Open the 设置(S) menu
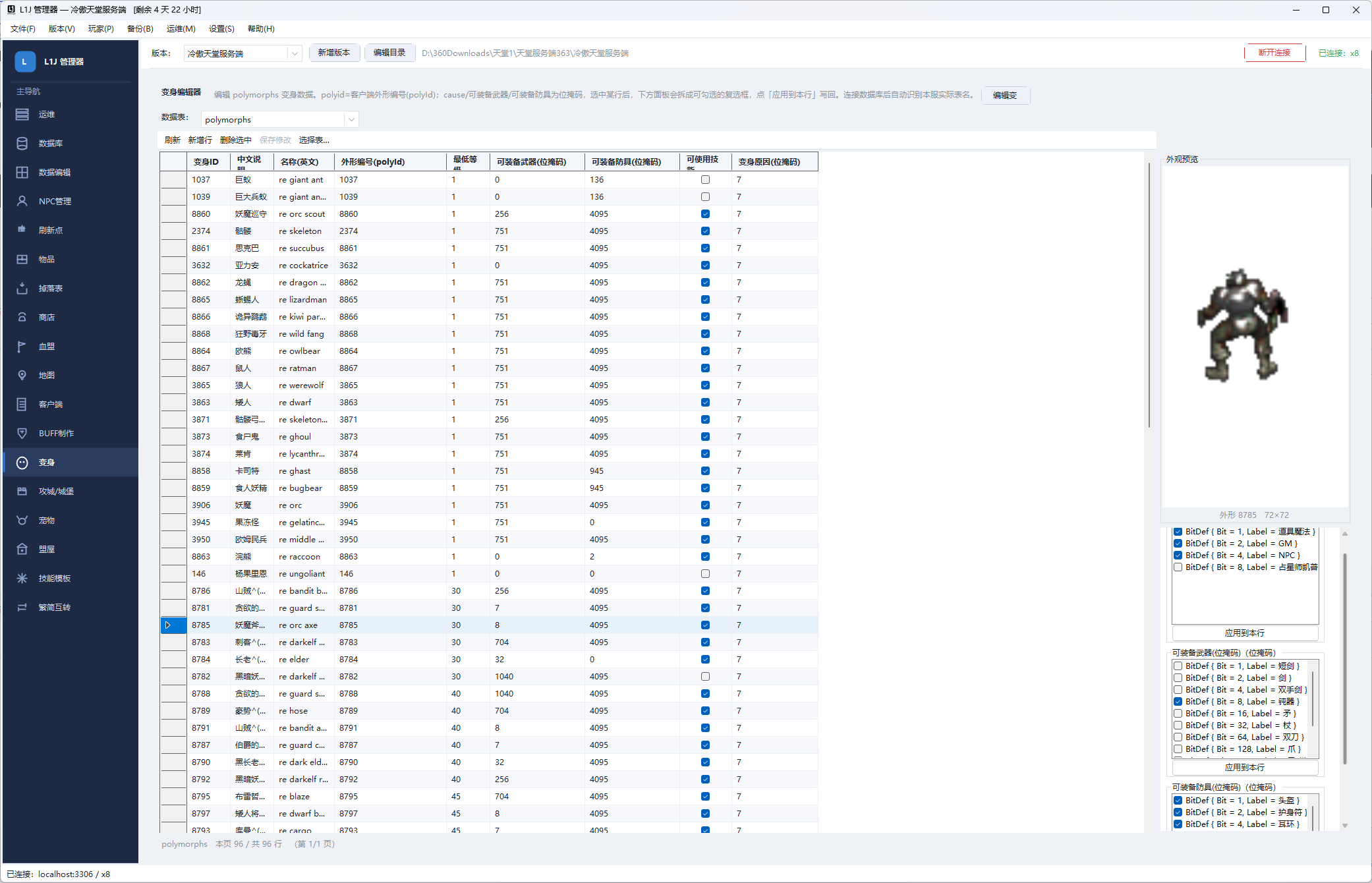This screenshot has width=1372, height=883. click(x=221, y=29)
